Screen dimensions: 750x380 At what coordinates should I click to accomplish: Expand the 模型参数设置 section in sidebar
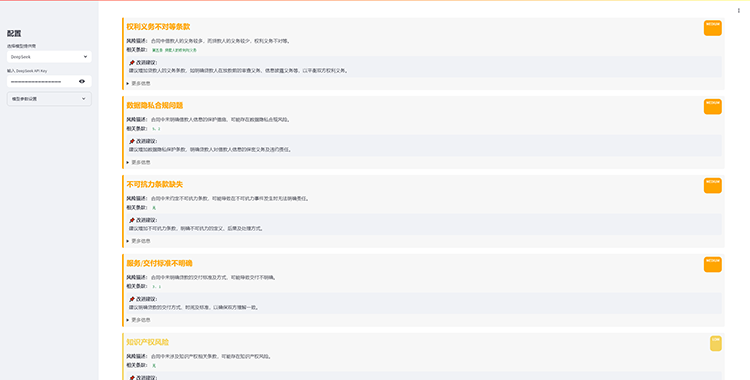pos(49,99)
